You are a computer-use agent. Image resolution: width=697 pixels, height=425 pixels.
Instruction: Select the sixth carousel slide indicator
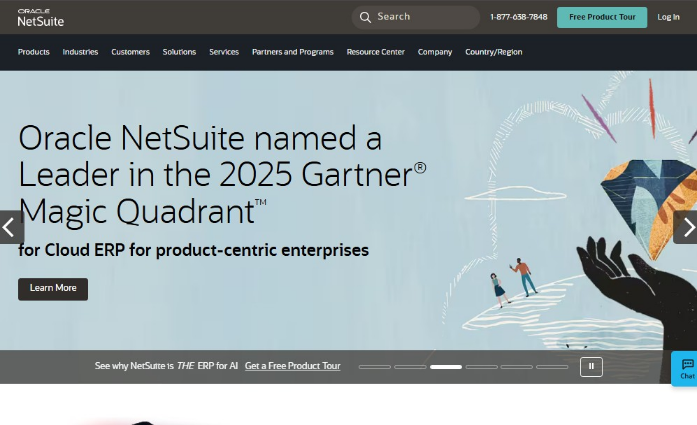(552, 367)
